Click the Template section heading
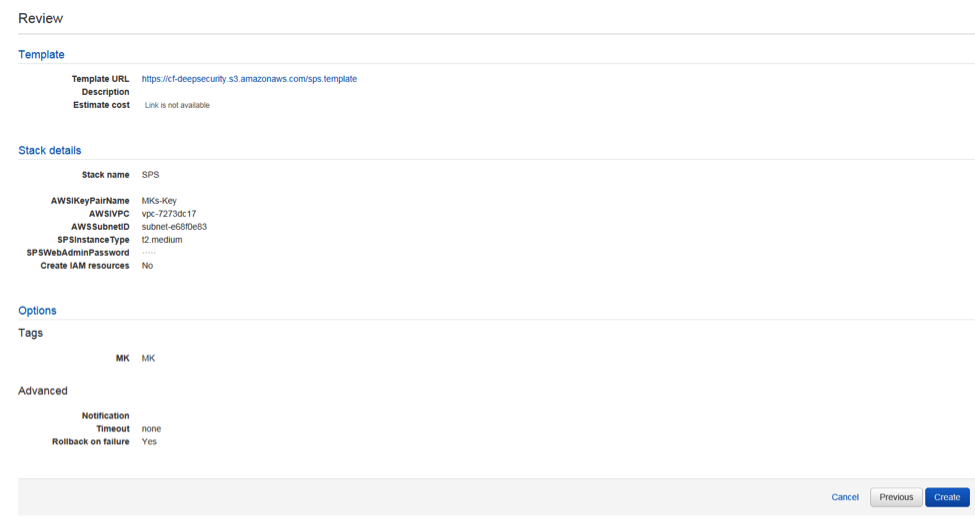The image size is (975, 524). click(41, 54)
